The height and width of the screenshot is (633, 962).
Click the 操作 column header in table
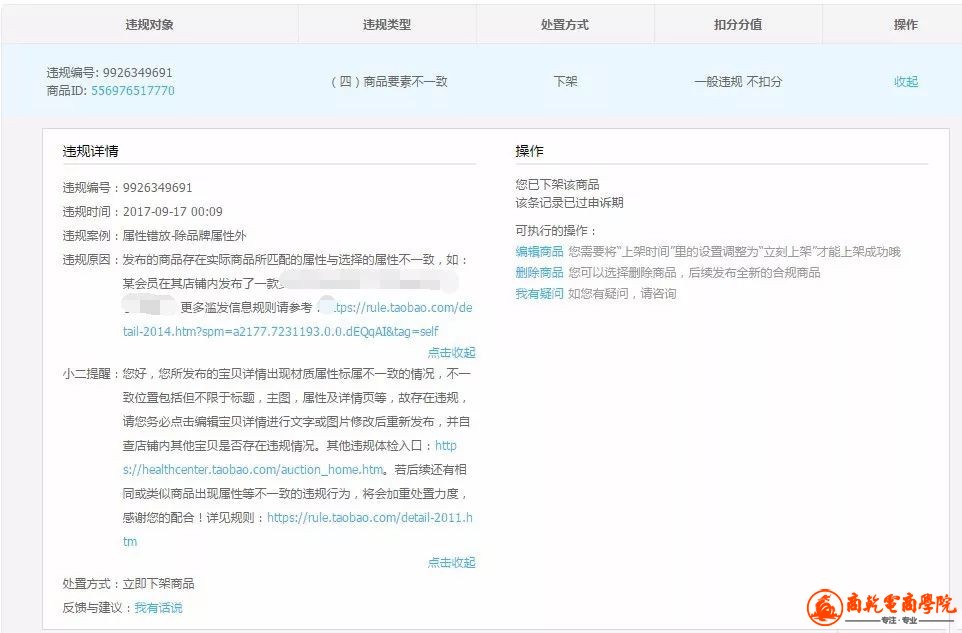tap(905, 24)
